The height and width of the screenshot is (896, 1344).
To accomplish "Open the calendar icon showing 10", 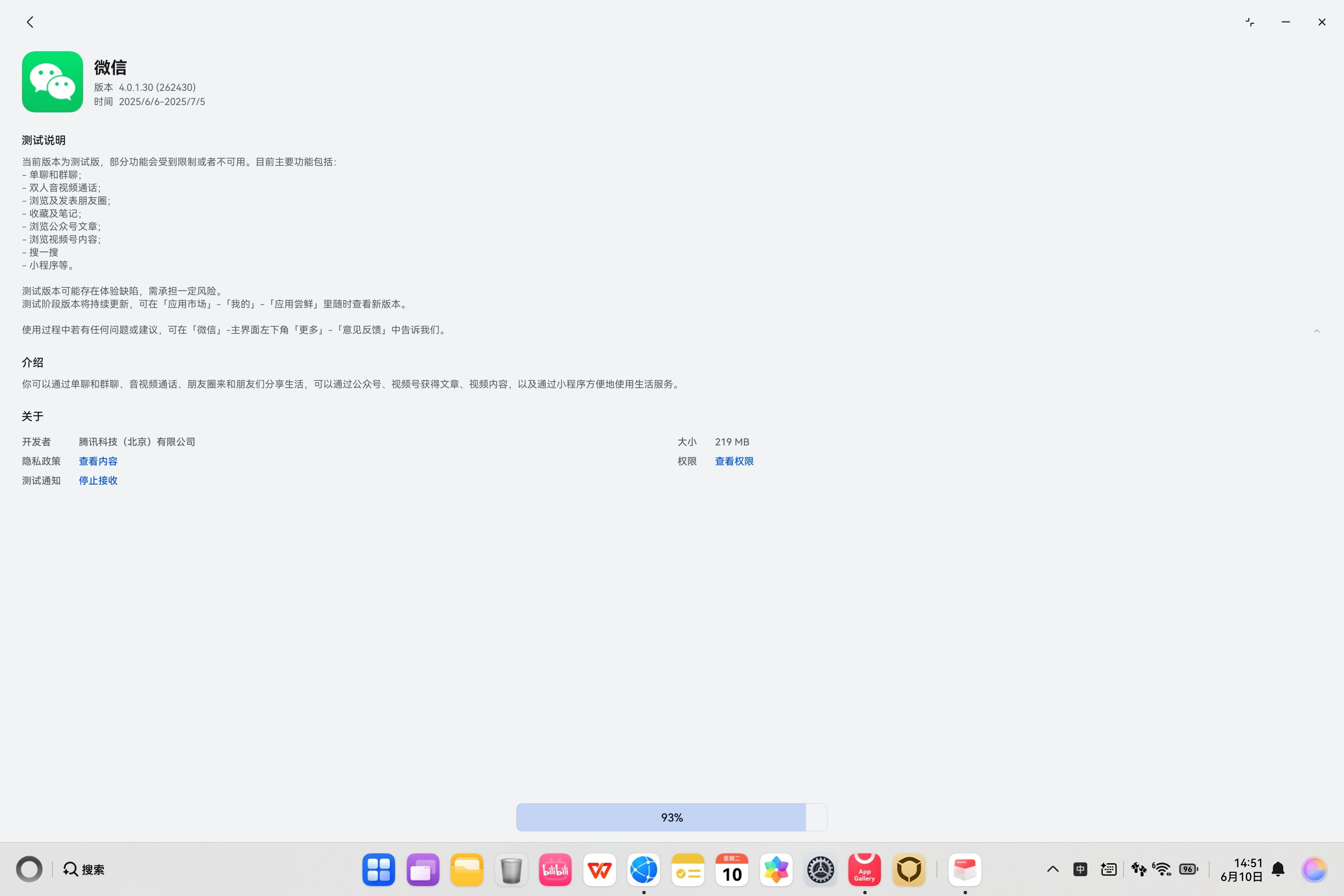I will click(732, 870).
